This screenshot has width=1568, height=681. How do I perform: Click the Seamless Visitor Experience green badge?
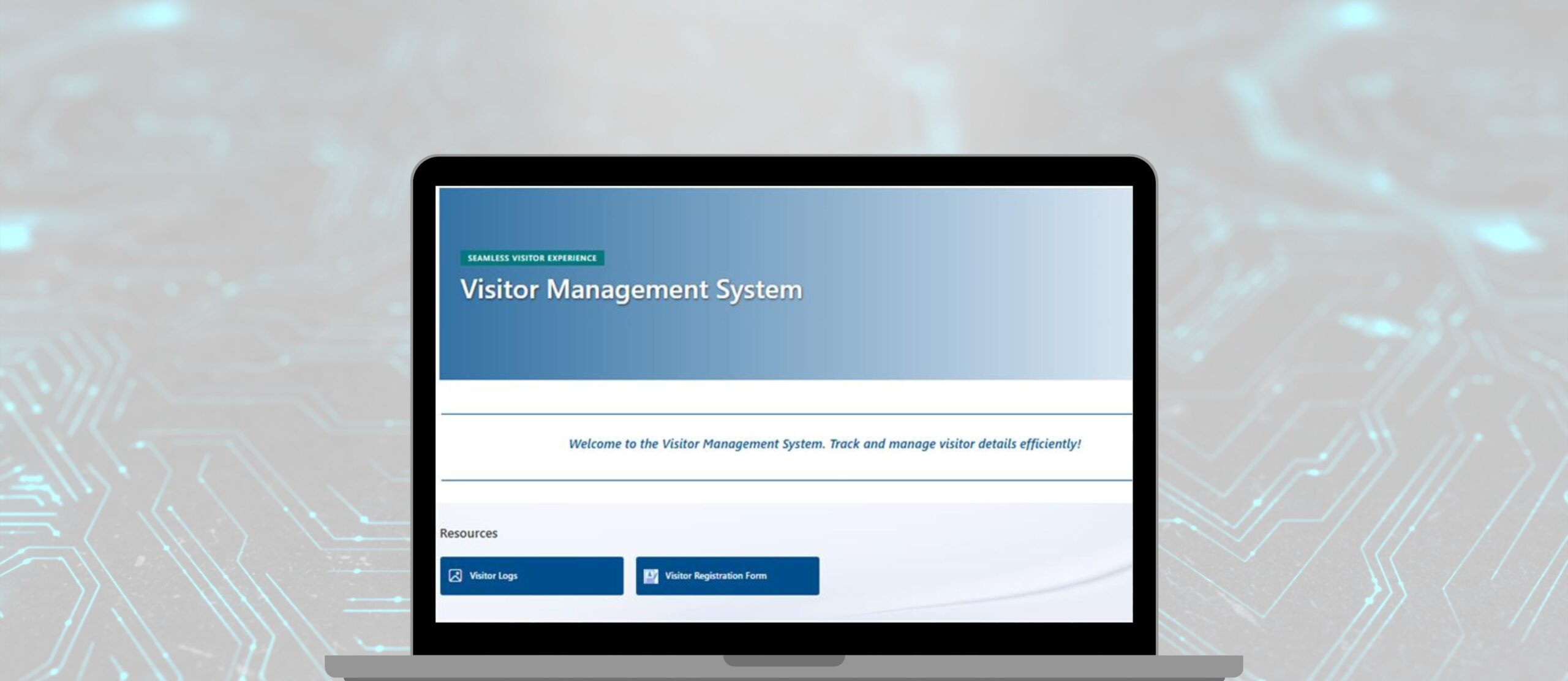(x=532, y=258)
